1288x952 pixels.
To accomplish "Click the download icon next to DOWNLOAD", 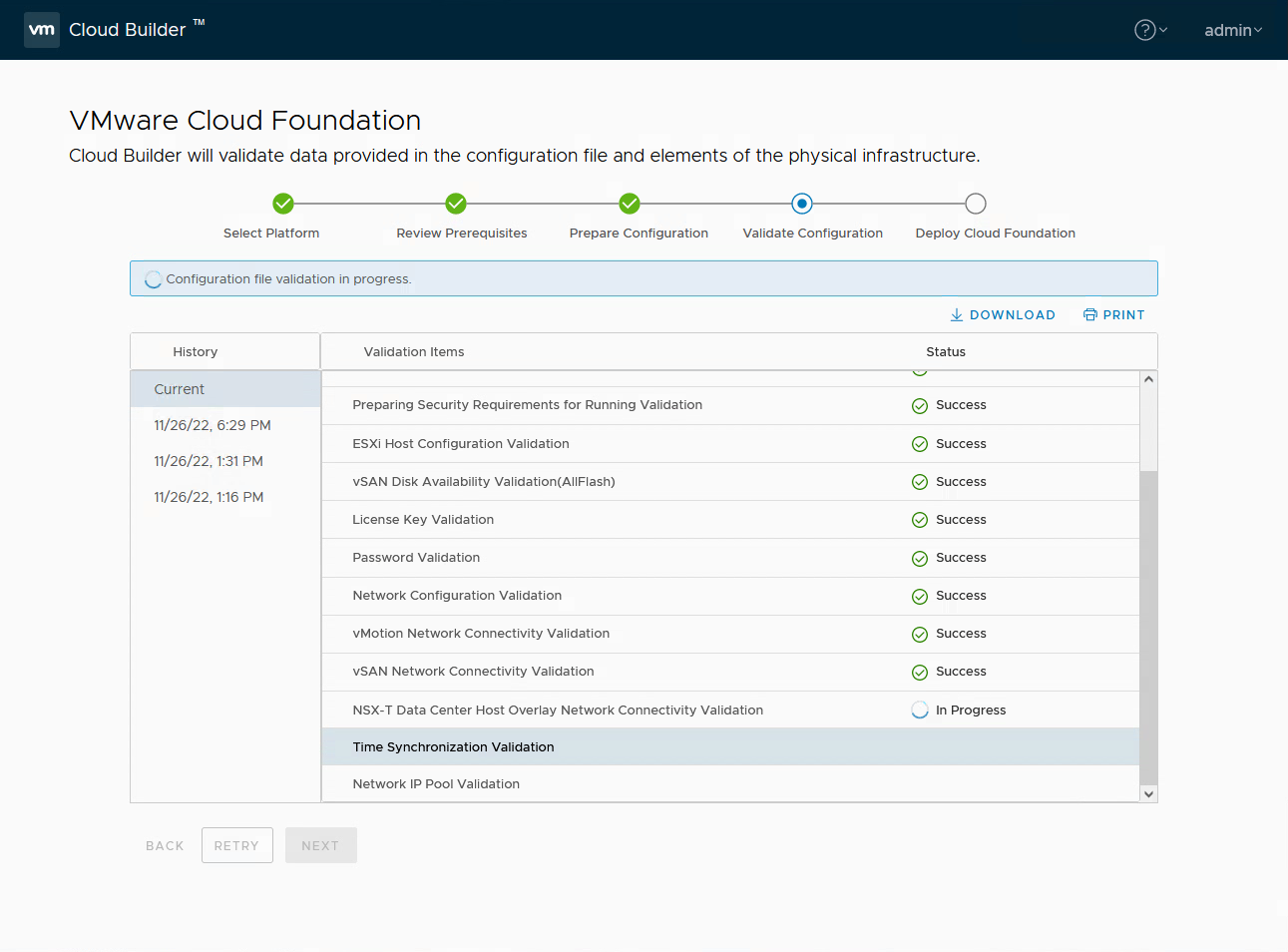I will click(x=957, y=314).
